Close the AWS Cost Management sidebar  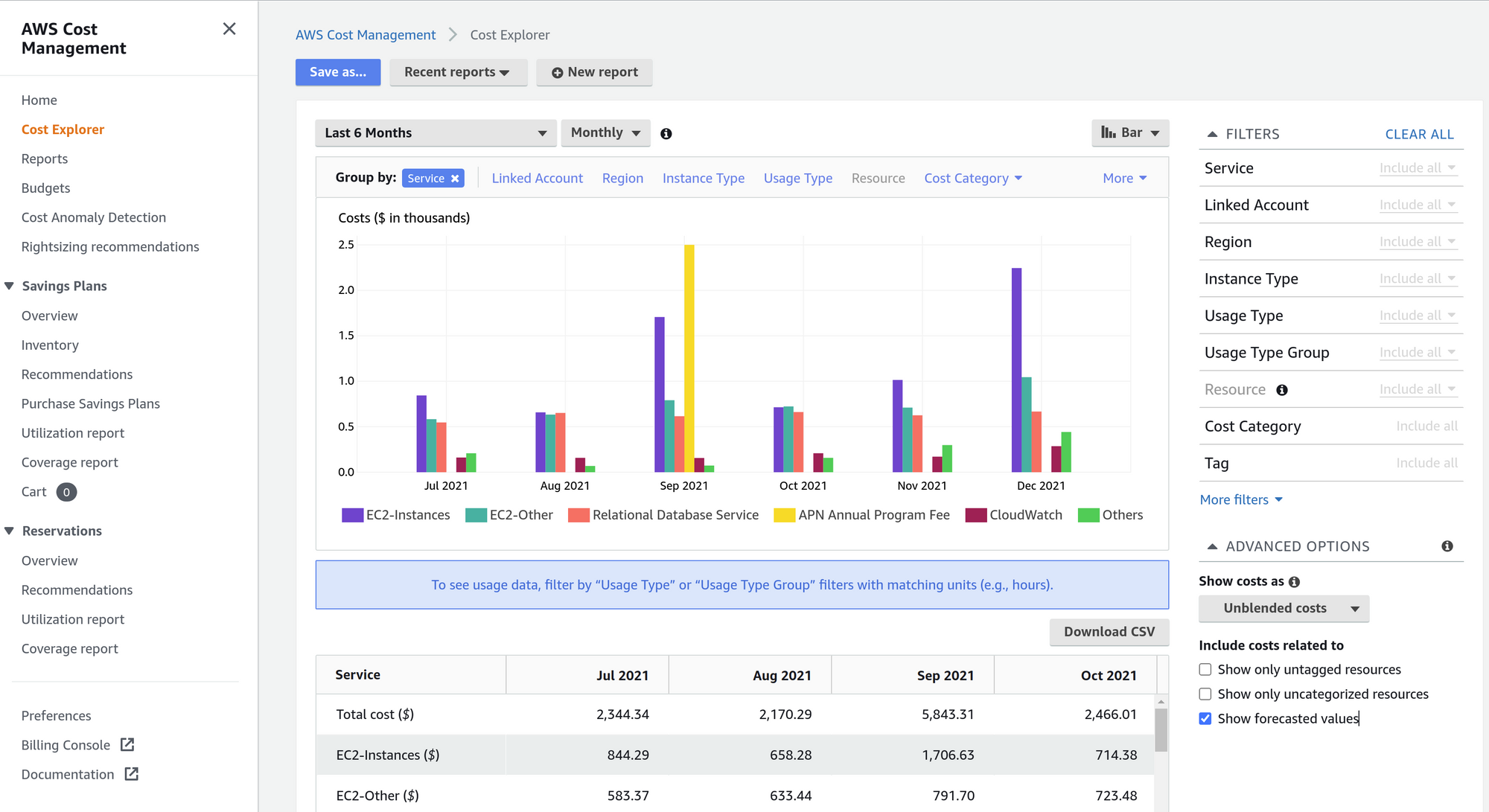click(x=229, y=29)
